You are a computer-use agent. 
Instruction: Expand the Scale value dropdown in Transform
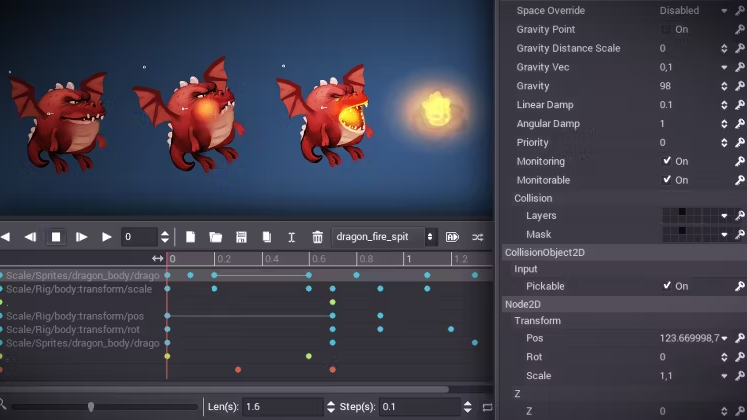pos(724,376)
